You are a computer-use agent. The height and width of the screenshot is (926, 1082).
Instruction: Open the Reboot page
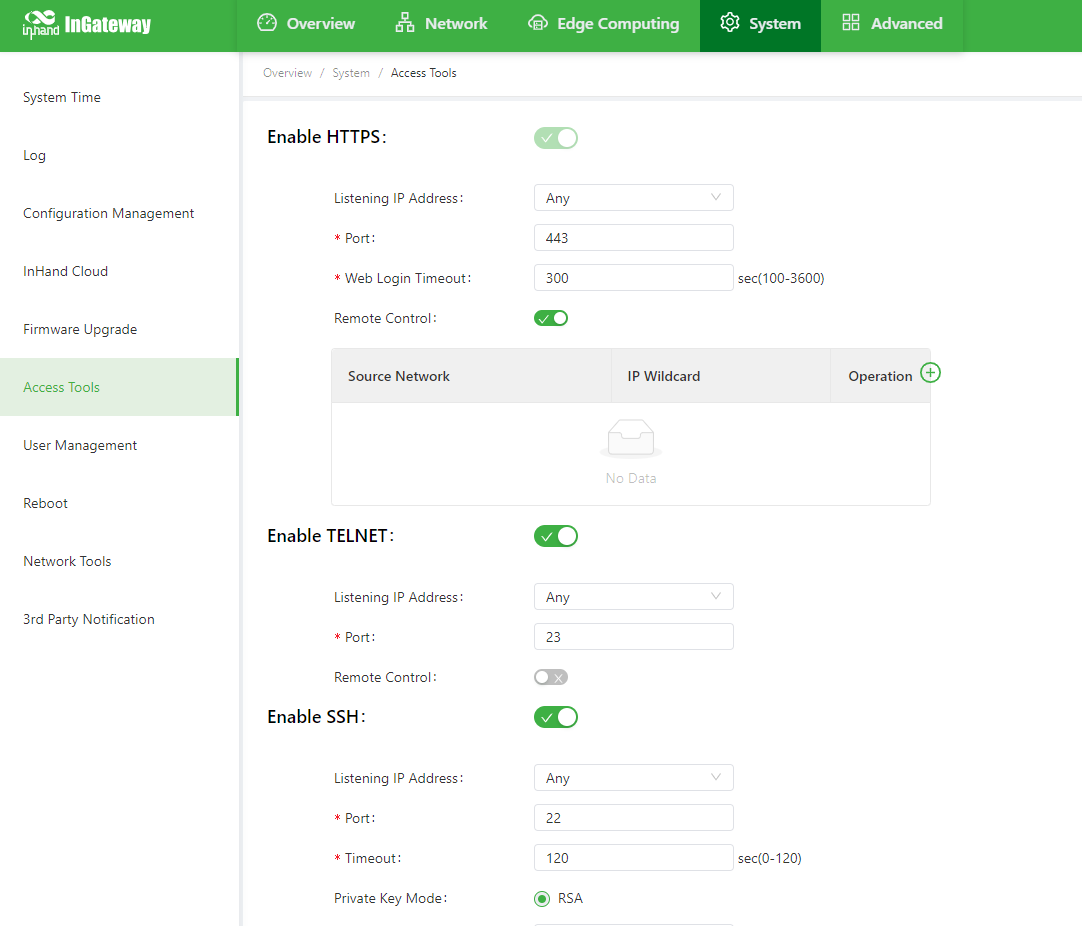(x=119, y=503)
